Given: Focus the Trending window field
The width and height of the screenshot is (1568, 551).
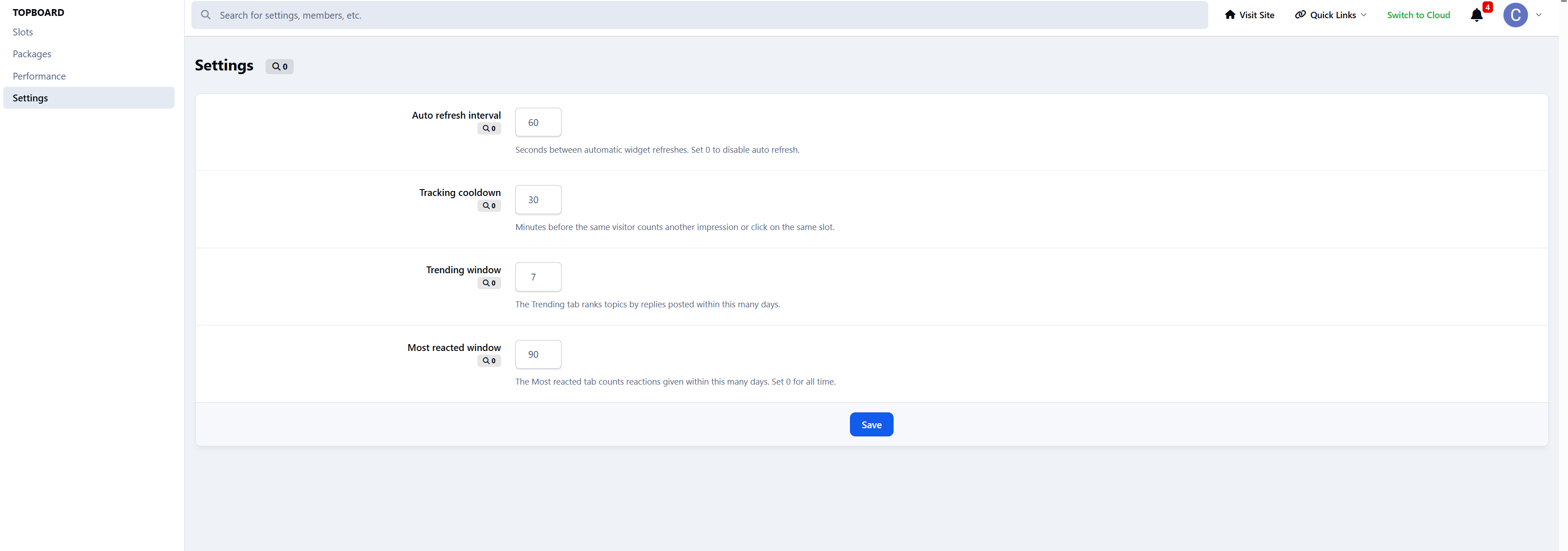Looking at the screenshot, I should [538, 277].
